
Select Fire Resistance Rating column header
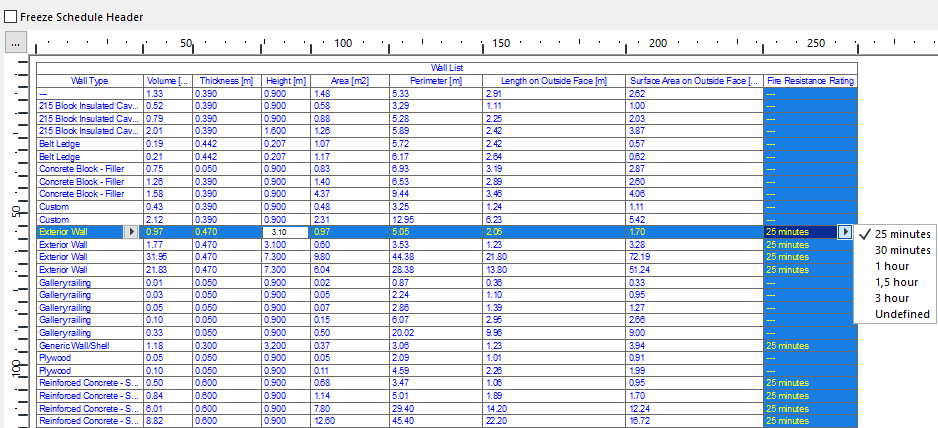(811, 81)
